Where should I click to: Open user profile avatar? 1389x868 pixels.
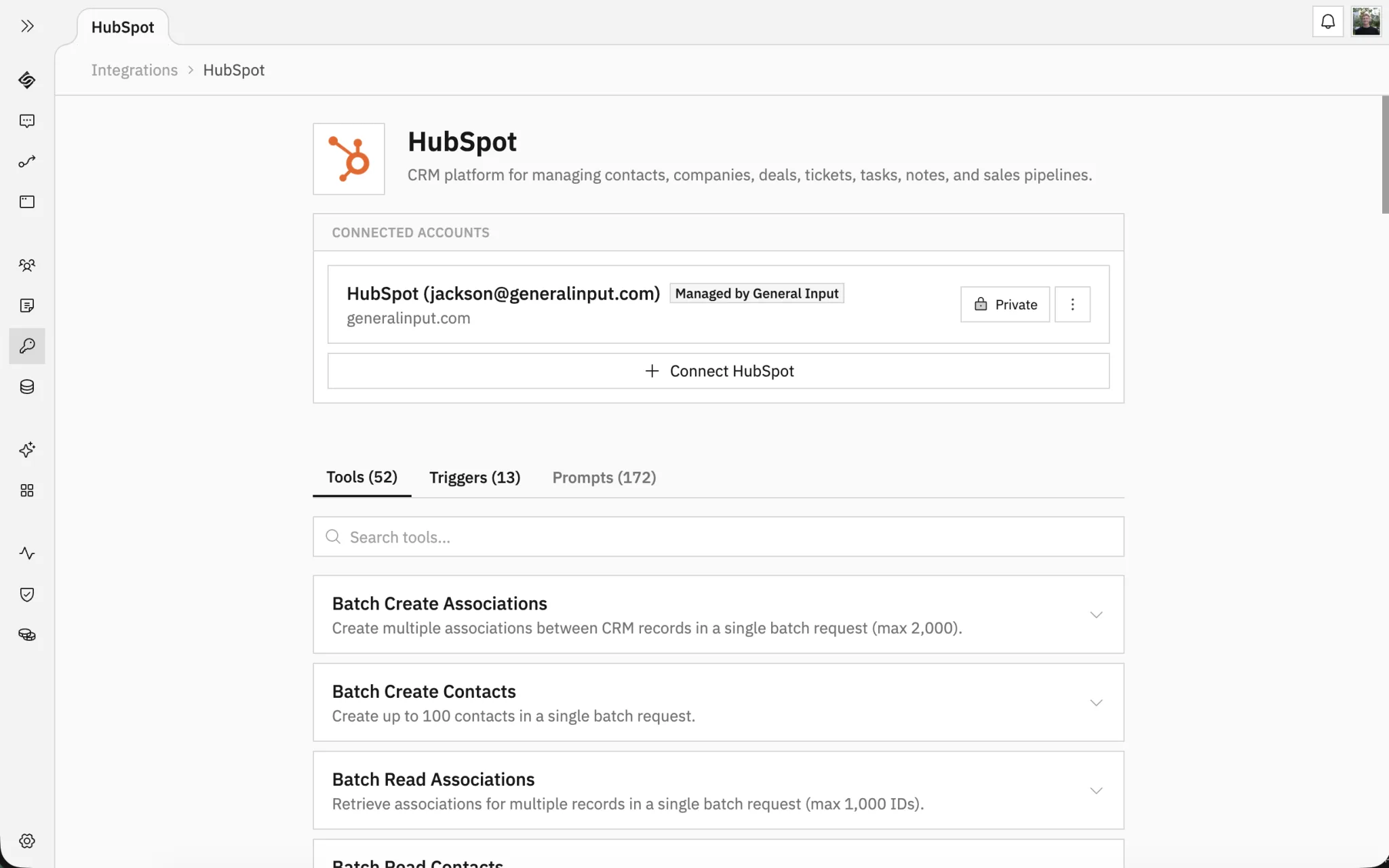click(x=1366, y=22)
